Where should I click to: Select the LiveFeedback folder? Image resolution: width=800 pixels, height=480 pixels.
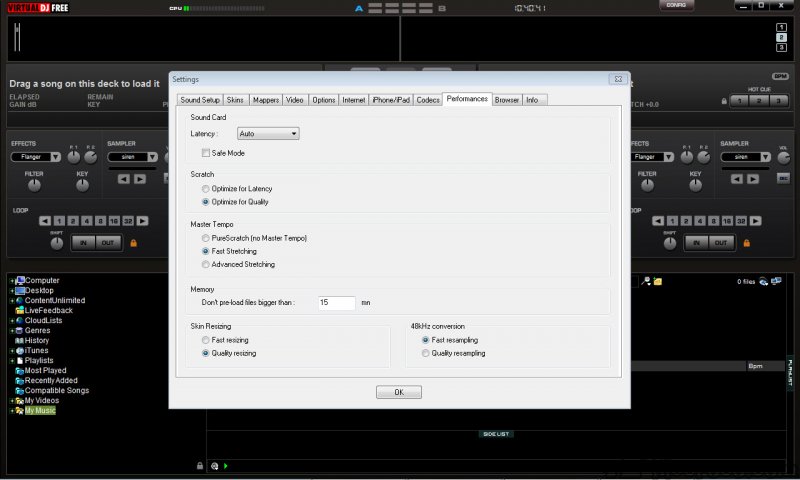pyautogui.click(x=48, y=311)
